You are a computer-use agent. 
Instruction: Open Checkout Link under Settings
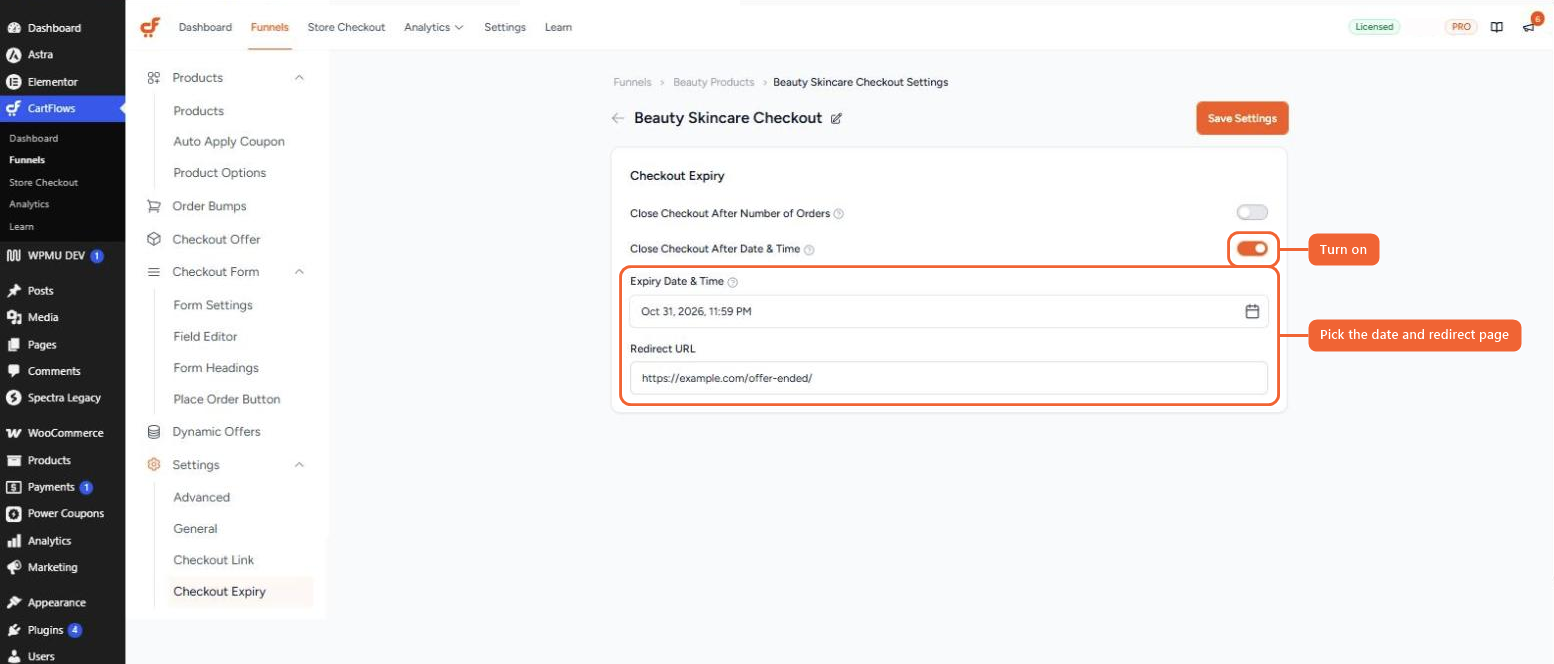coord(214,560)
